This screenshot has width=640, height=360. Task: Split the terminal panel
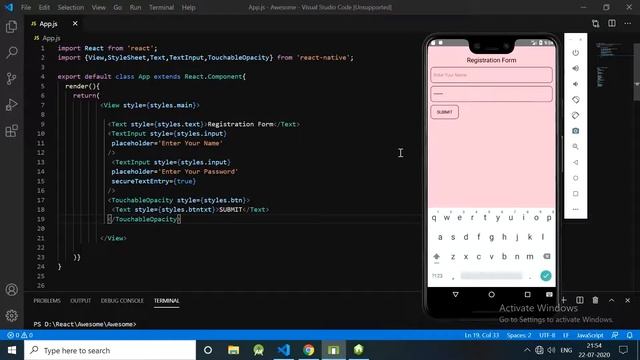point(580,300)
